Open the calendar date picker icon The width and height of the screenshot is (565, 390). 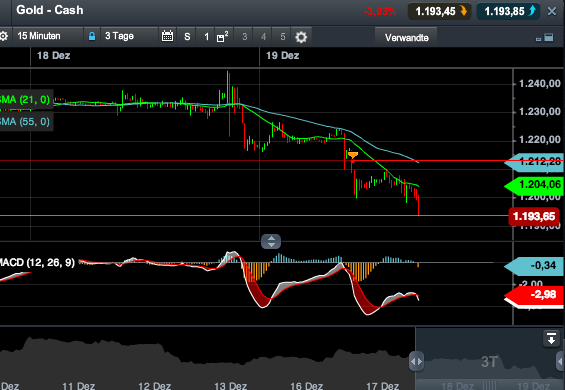pyautogui.click(x=167, y=36)
